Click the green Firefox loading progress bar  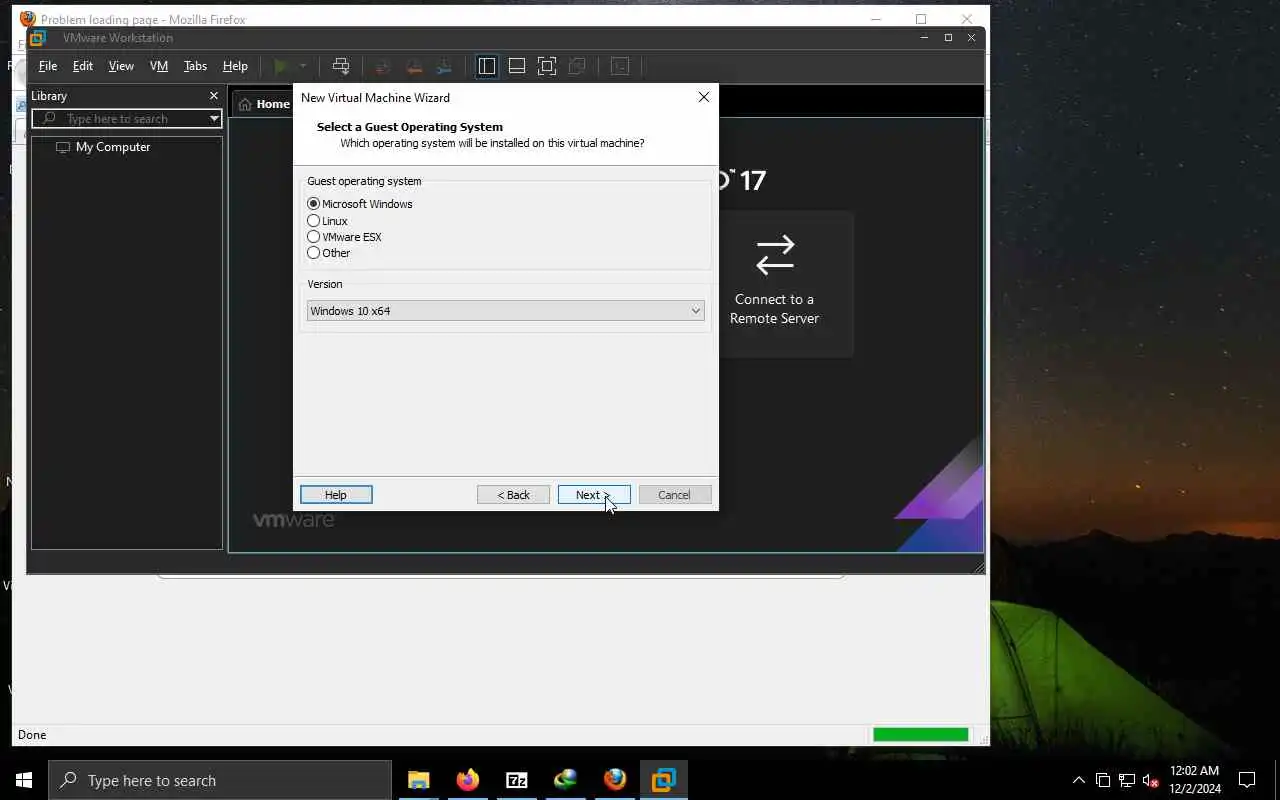[921, 734]
